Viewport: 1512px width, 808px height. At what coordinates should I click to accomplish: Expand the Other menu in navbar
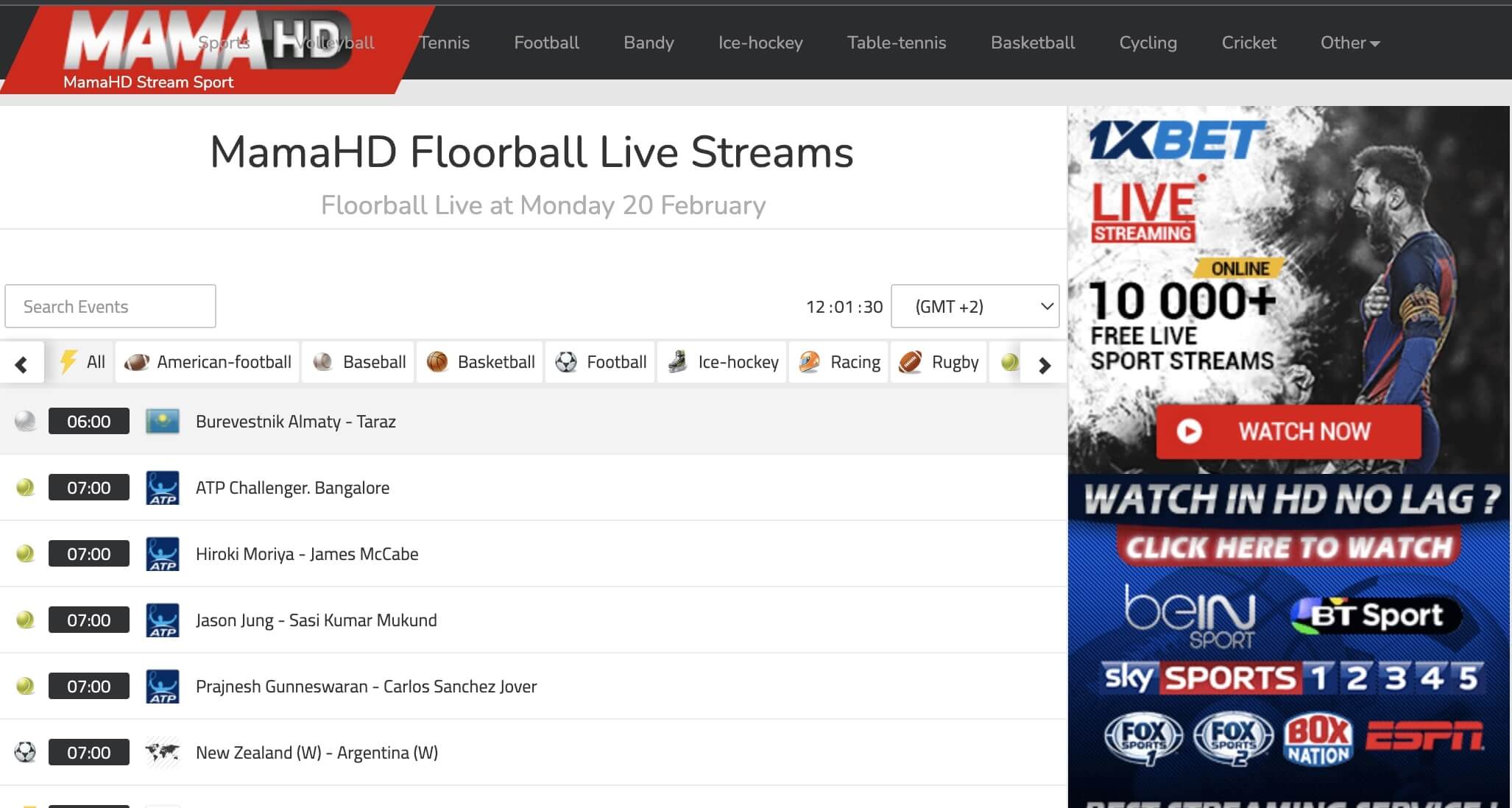pos(1349,43)
